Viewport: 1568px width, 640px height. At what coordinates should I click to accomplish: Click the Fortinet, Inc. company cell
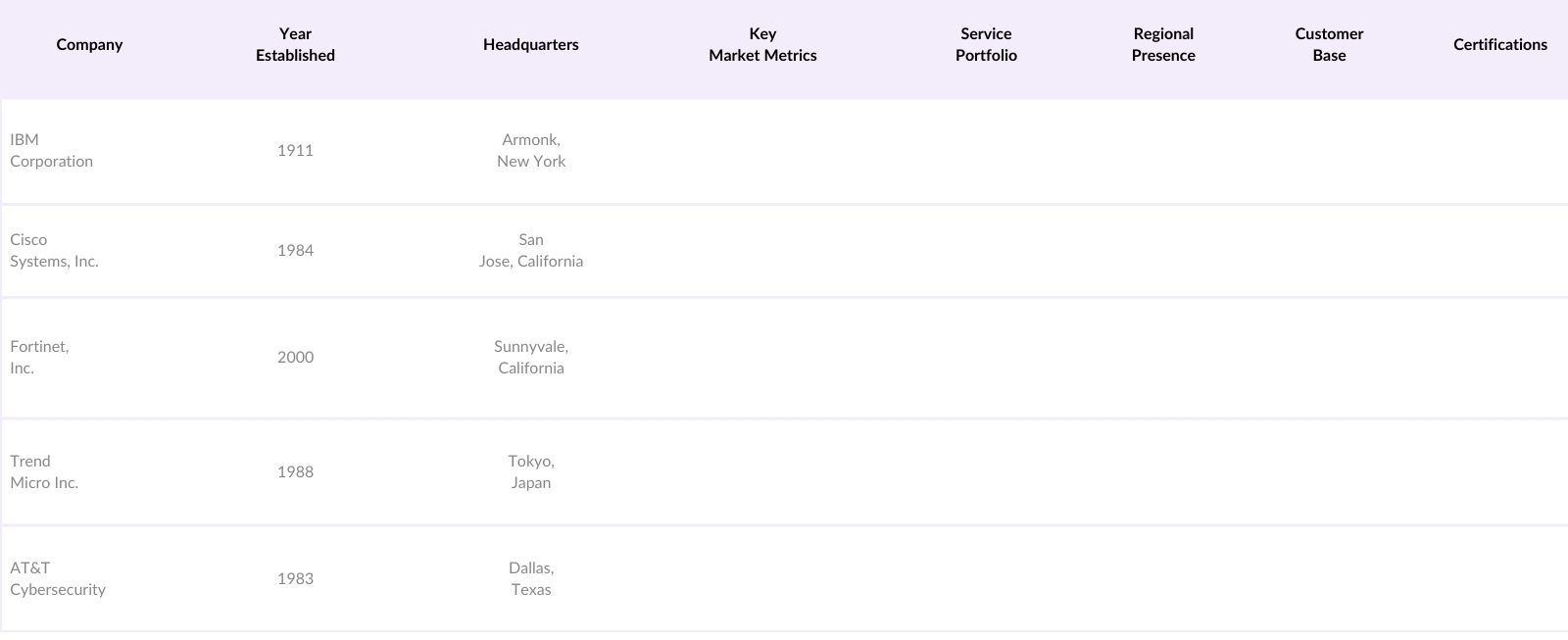click(40, 358)
